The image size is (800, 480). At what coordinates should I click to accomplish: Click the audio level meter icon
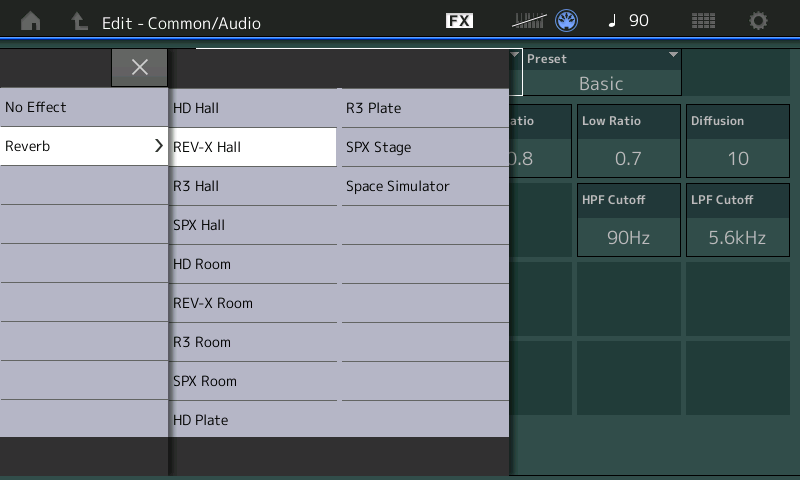click(x=530, y=21)
